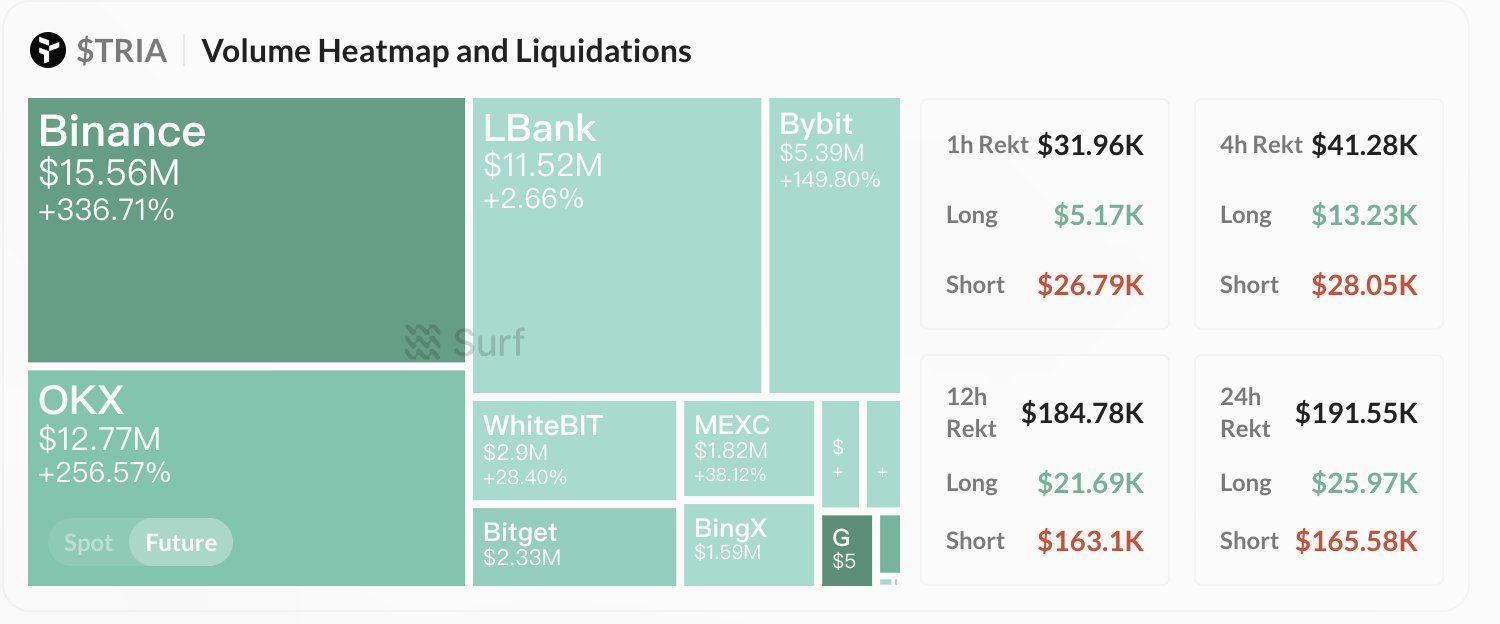Select the 24h Rekt liquidation card

point(1318,470)
